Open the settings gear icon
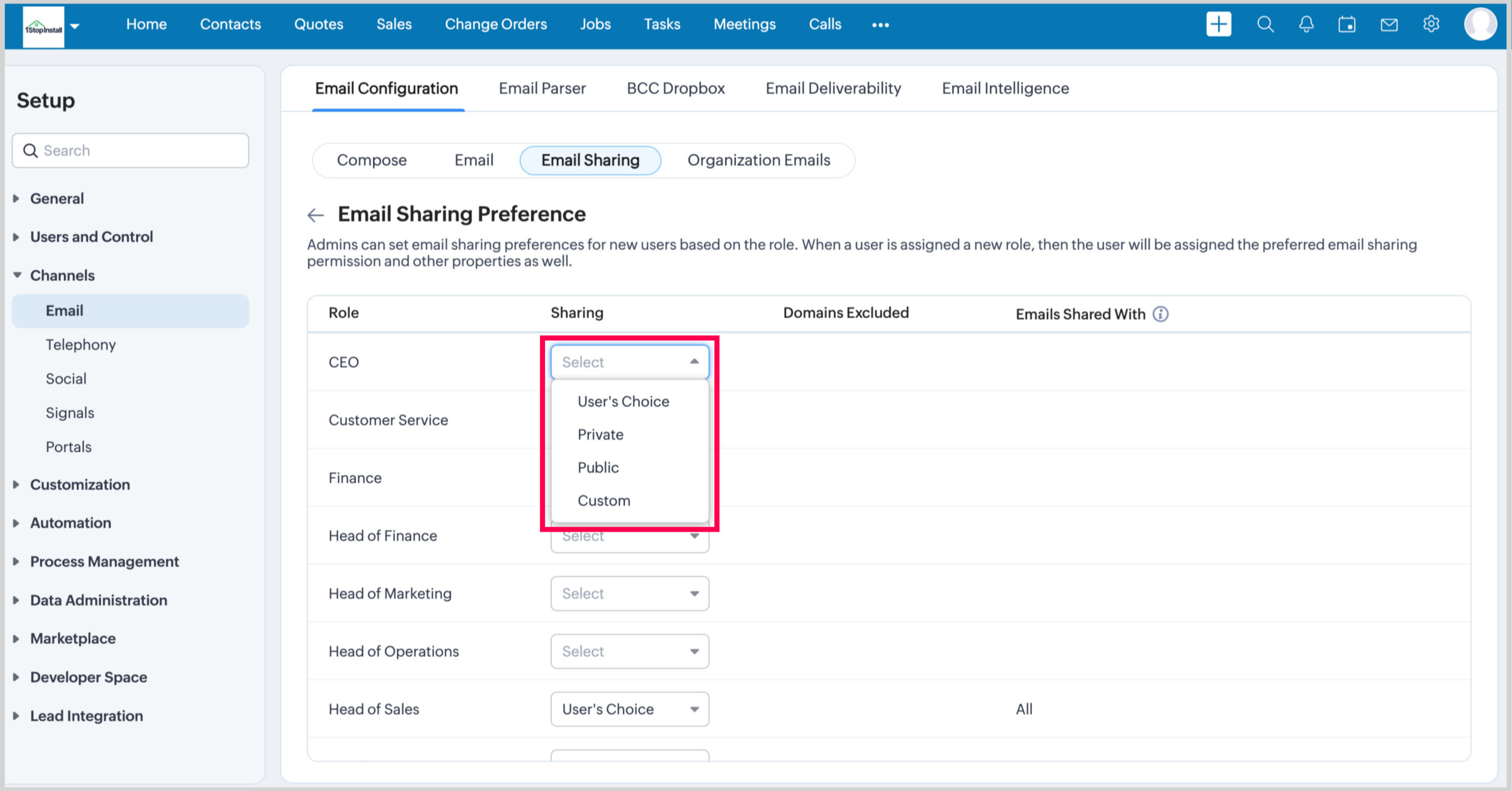 coord(1431,25)
